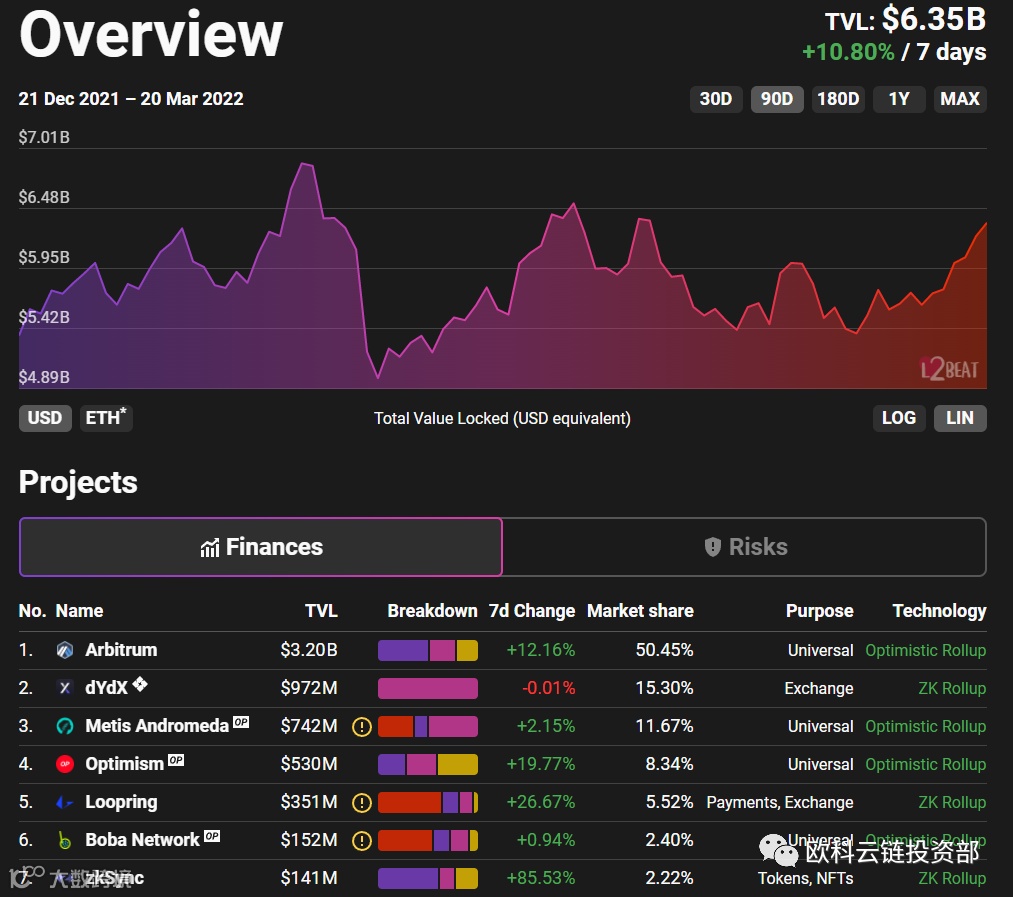Select the MAX time range
The height and width of the screenshot is (897, 1013).
pyautogui.click(x=960, y=99)
